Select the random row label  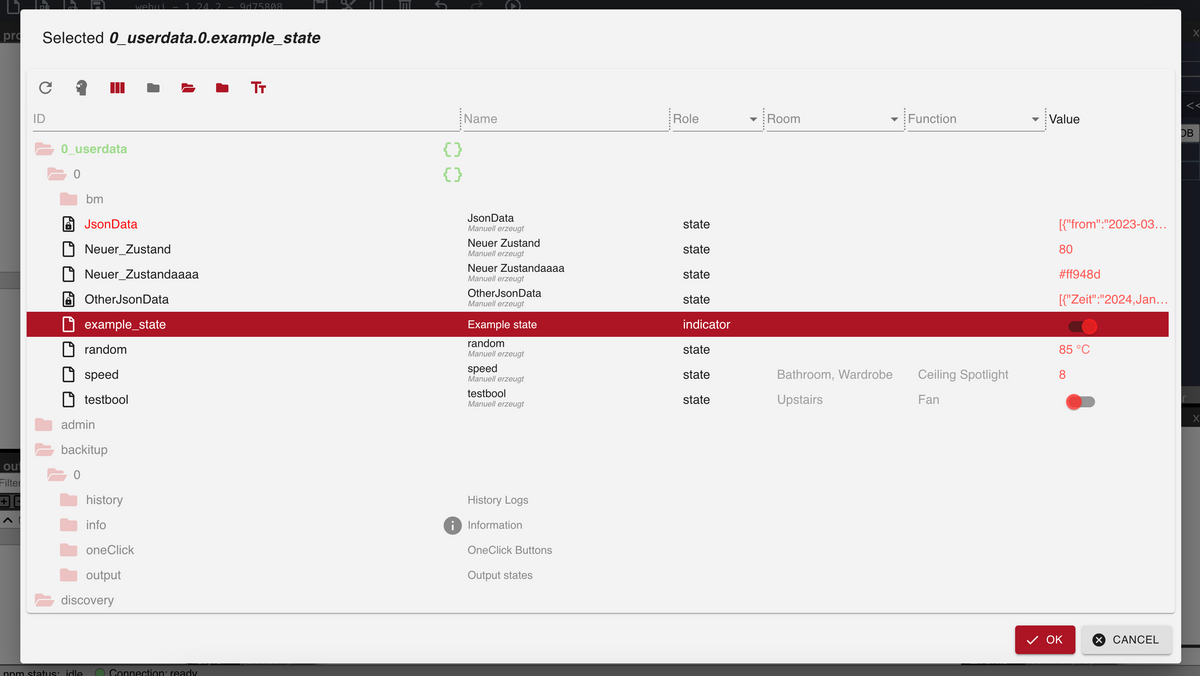105,349
